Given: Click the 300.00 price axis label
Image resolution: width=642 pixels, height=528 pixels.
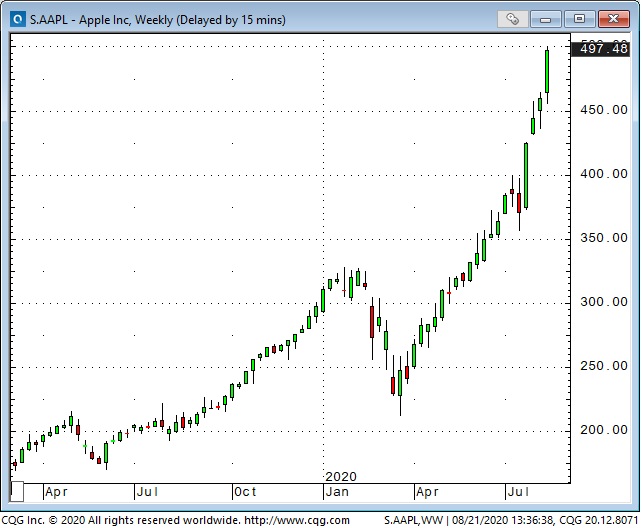Looking at the screenshot, I should point(604,302).
